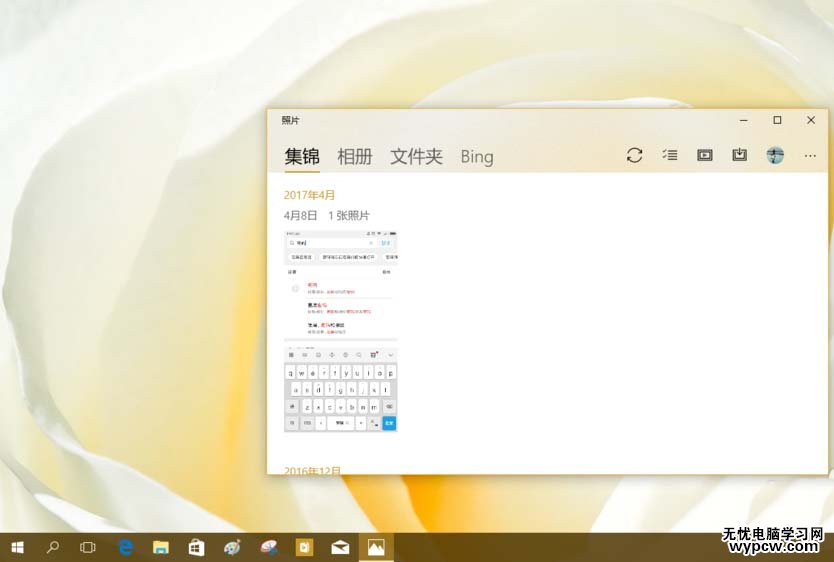Start a slideshow with the play icon

coord(705,155)
